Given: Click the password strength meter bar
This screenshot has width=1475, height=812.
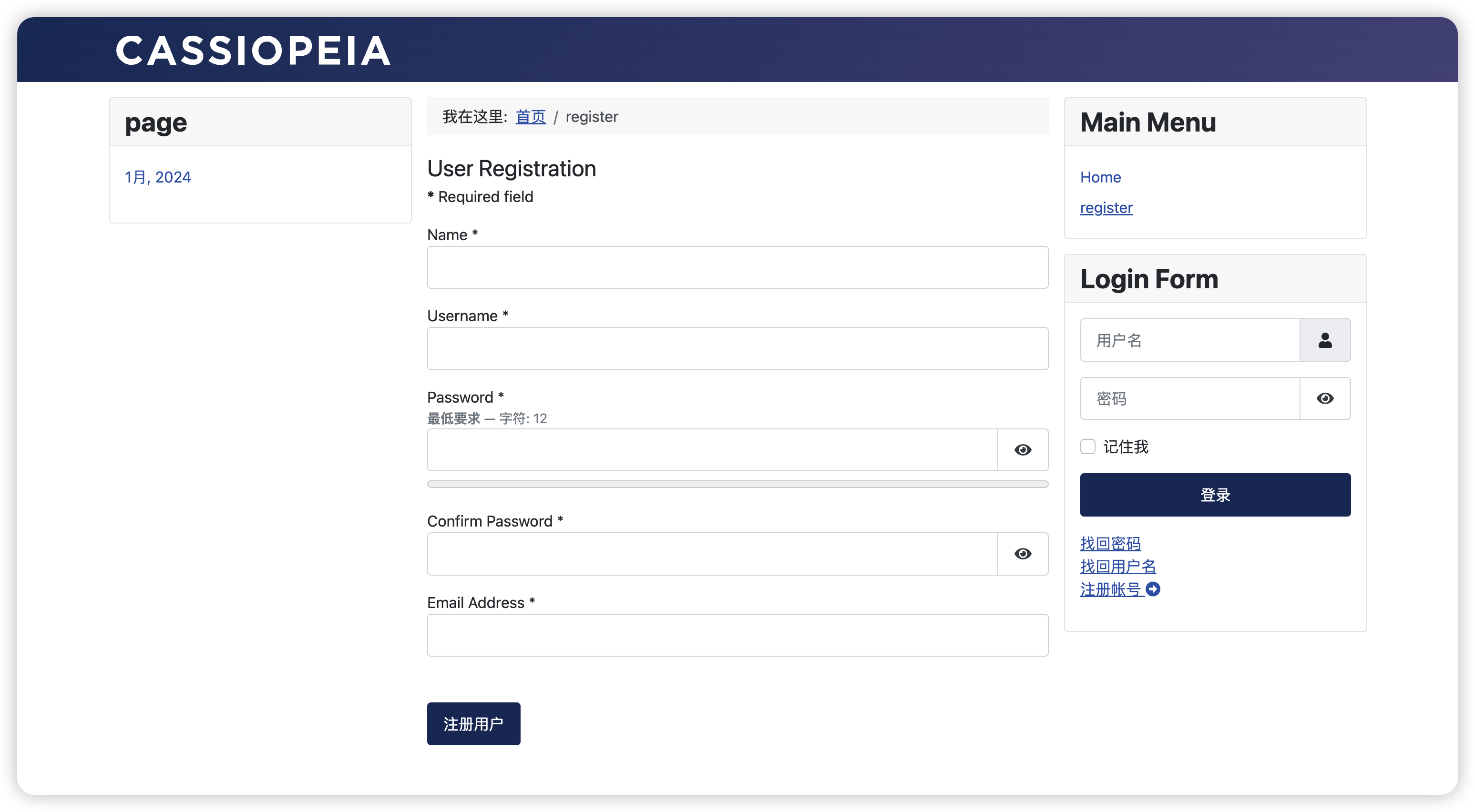Looking at the screenshot, I should tap(737, 484).
